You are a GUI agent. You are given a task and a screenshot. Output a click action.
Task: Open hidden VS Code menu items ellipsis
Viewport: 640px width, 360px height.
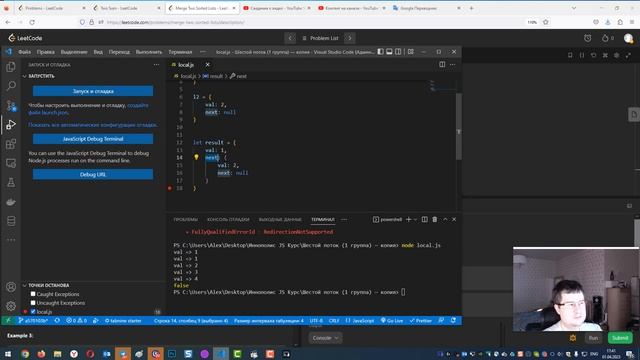(203, 52)
